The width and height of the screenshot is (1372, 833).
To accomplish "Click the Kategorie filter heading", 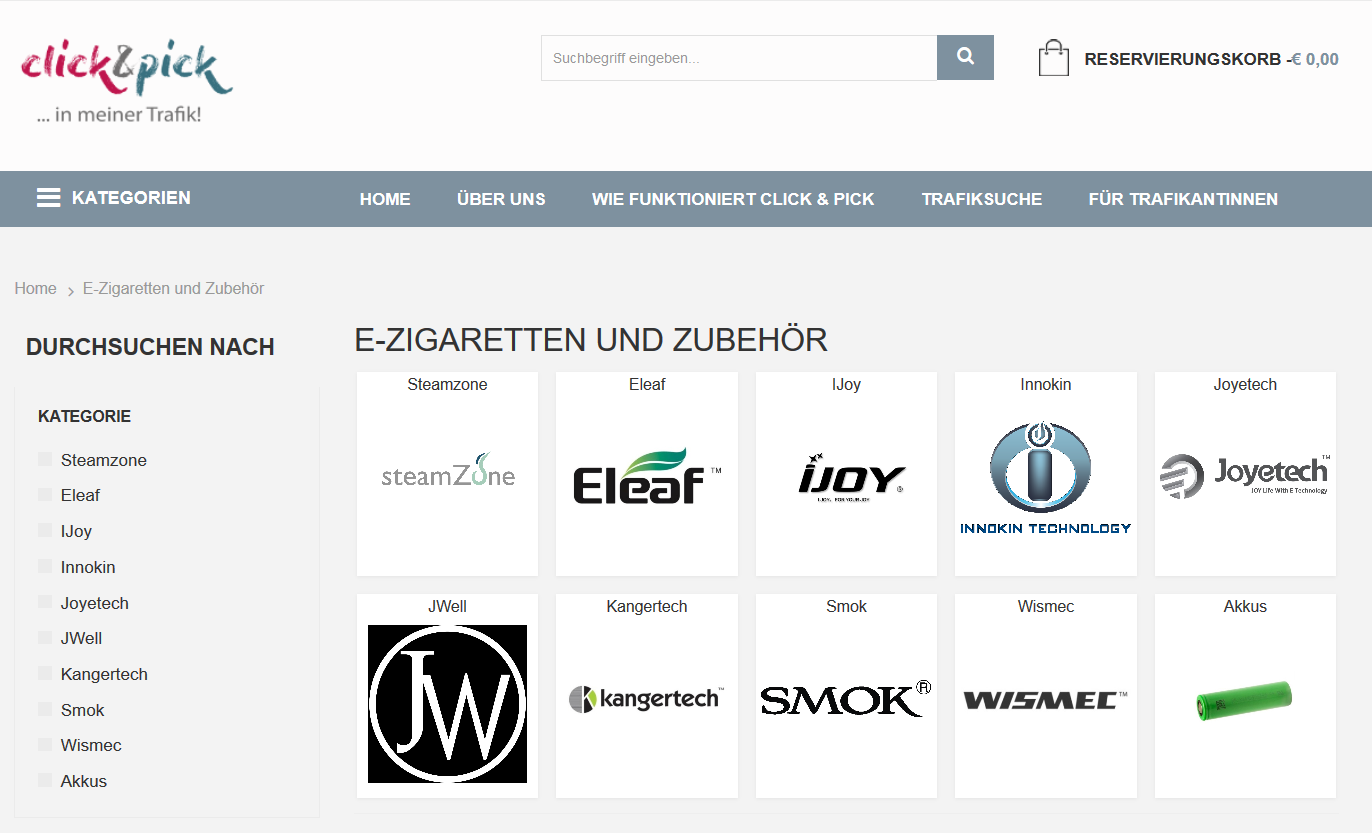I will (84, 416).
